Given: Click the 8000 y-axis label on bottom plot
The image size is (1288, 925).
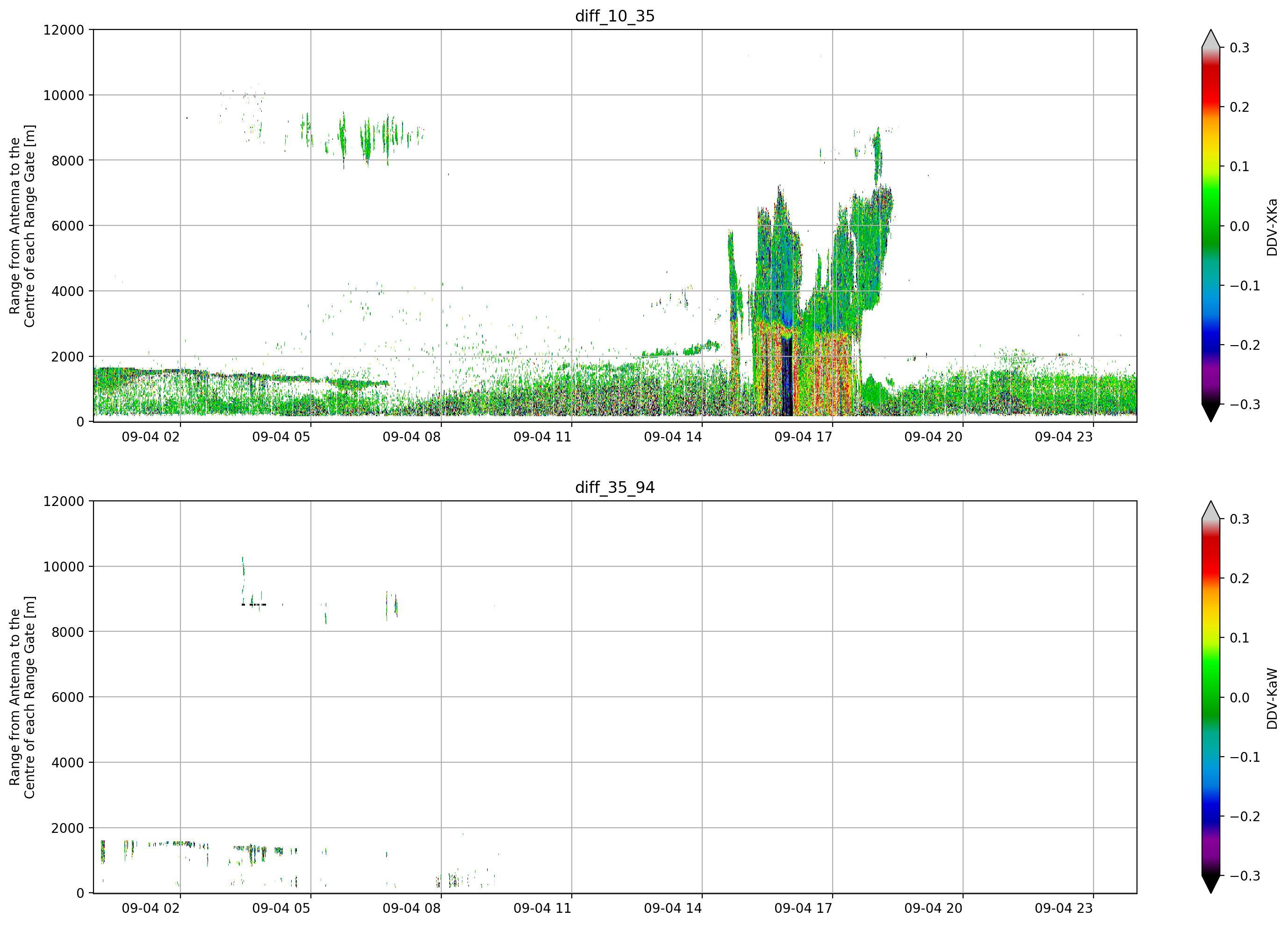Looking at the screenshot, I should (x=68, y=632).
